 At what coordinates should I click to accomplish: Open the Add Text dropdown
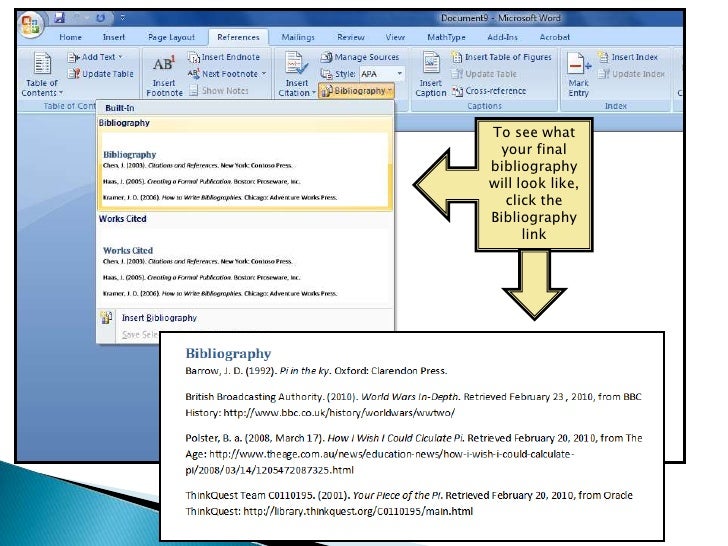(x=95, y=57)
